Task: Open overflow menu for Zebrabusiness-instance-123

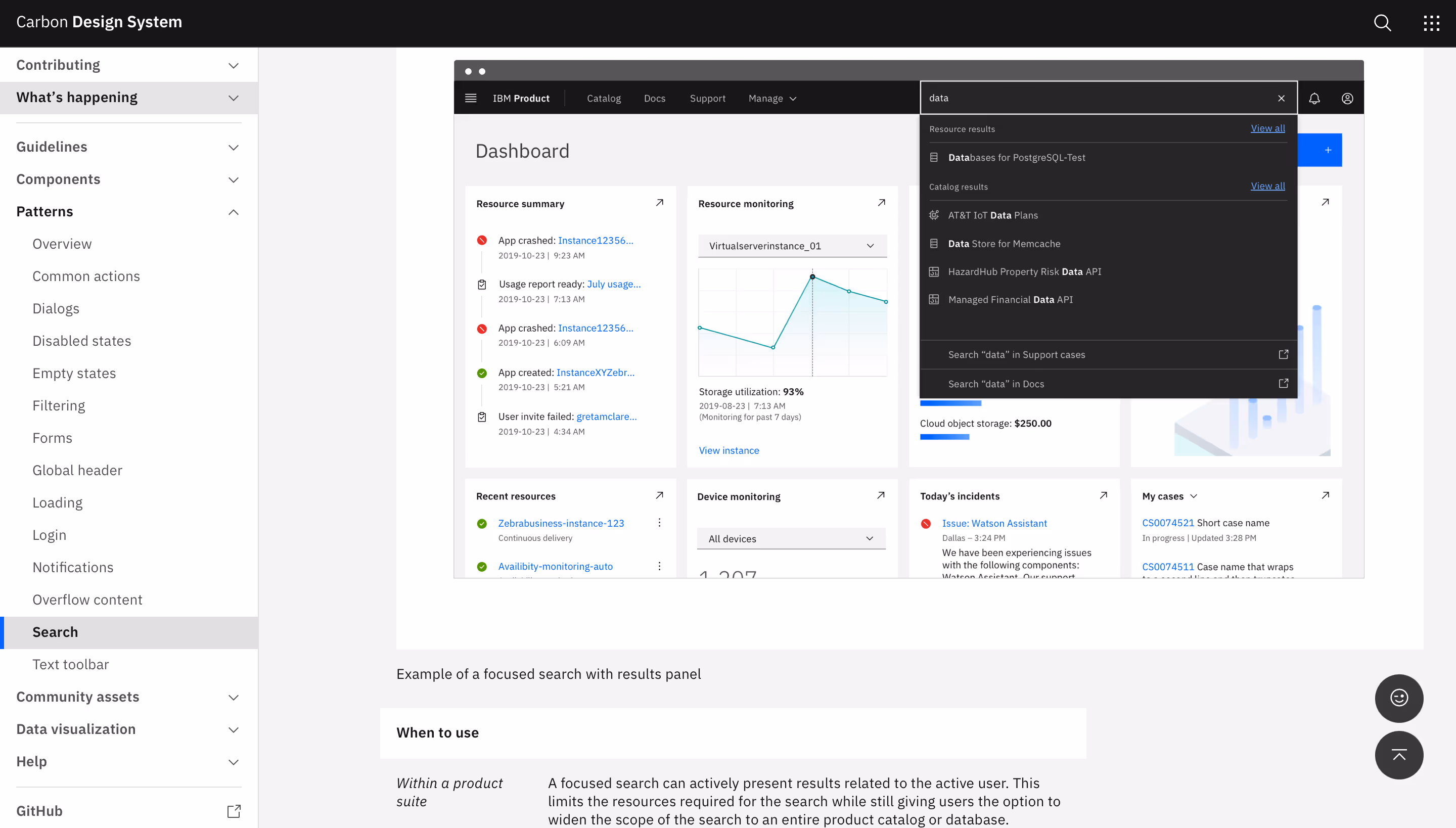Action: [659, 522]
